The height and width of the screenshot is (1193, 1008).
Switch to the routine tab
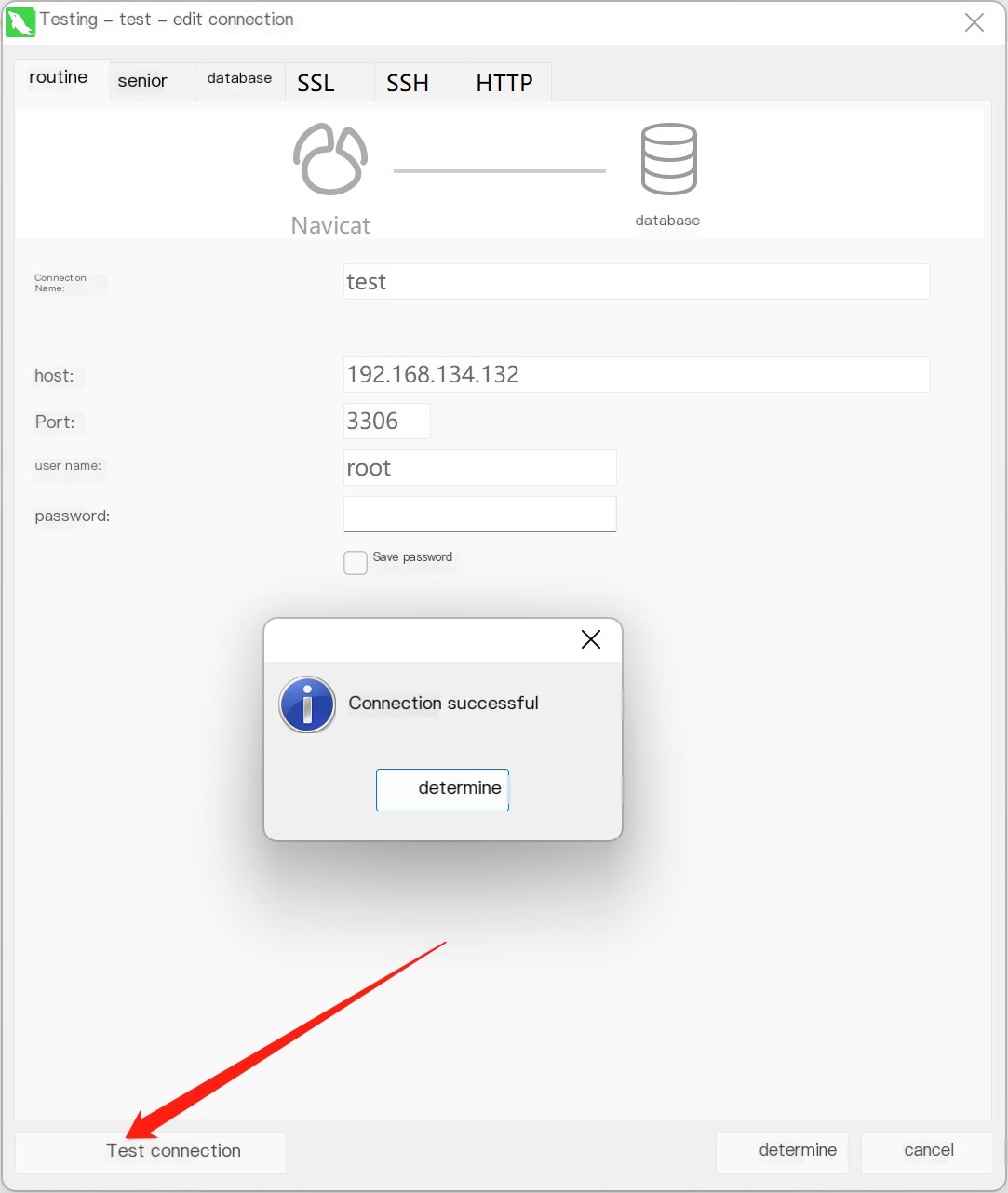click(61, 78)
